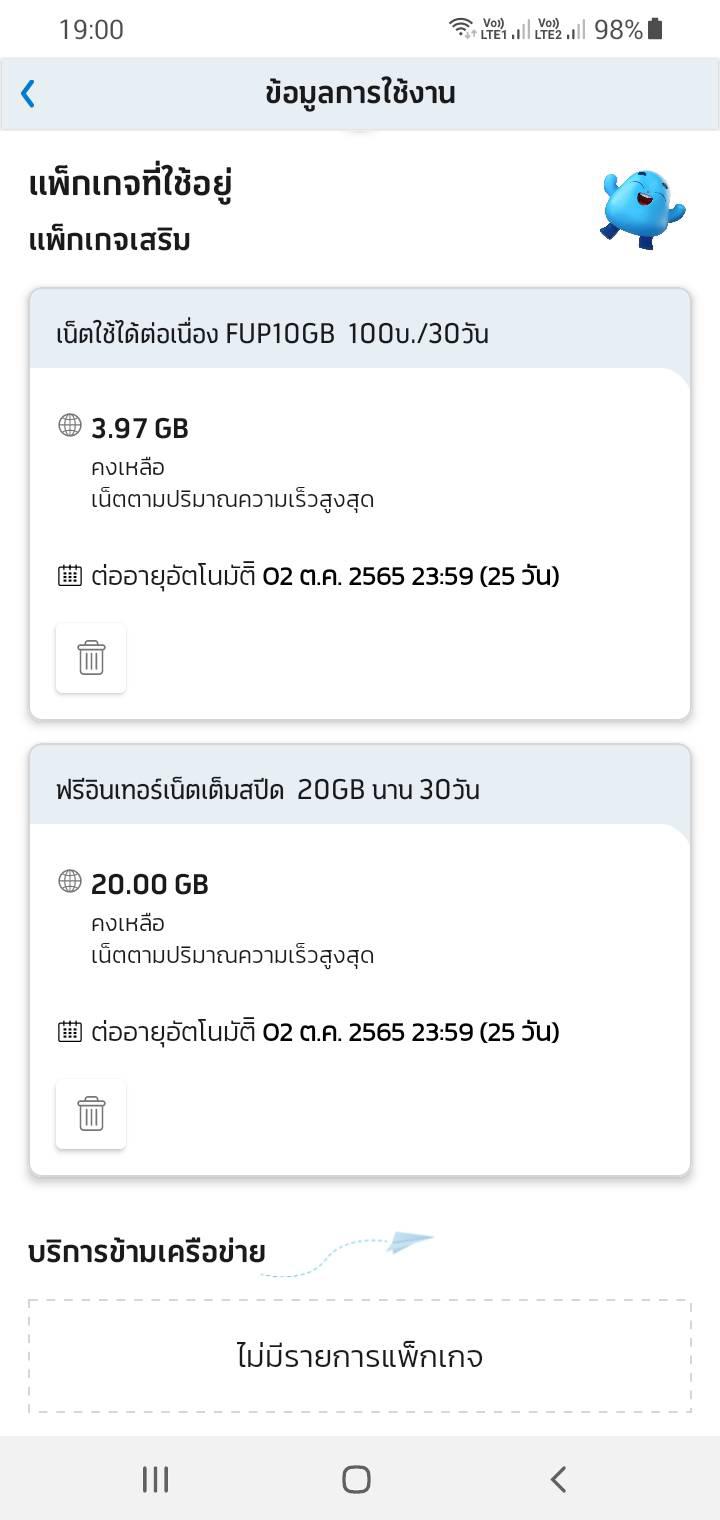Tap the back chevron in header
The width and height of the screenshot is (720, 1520).
click(x=28, y=94)
